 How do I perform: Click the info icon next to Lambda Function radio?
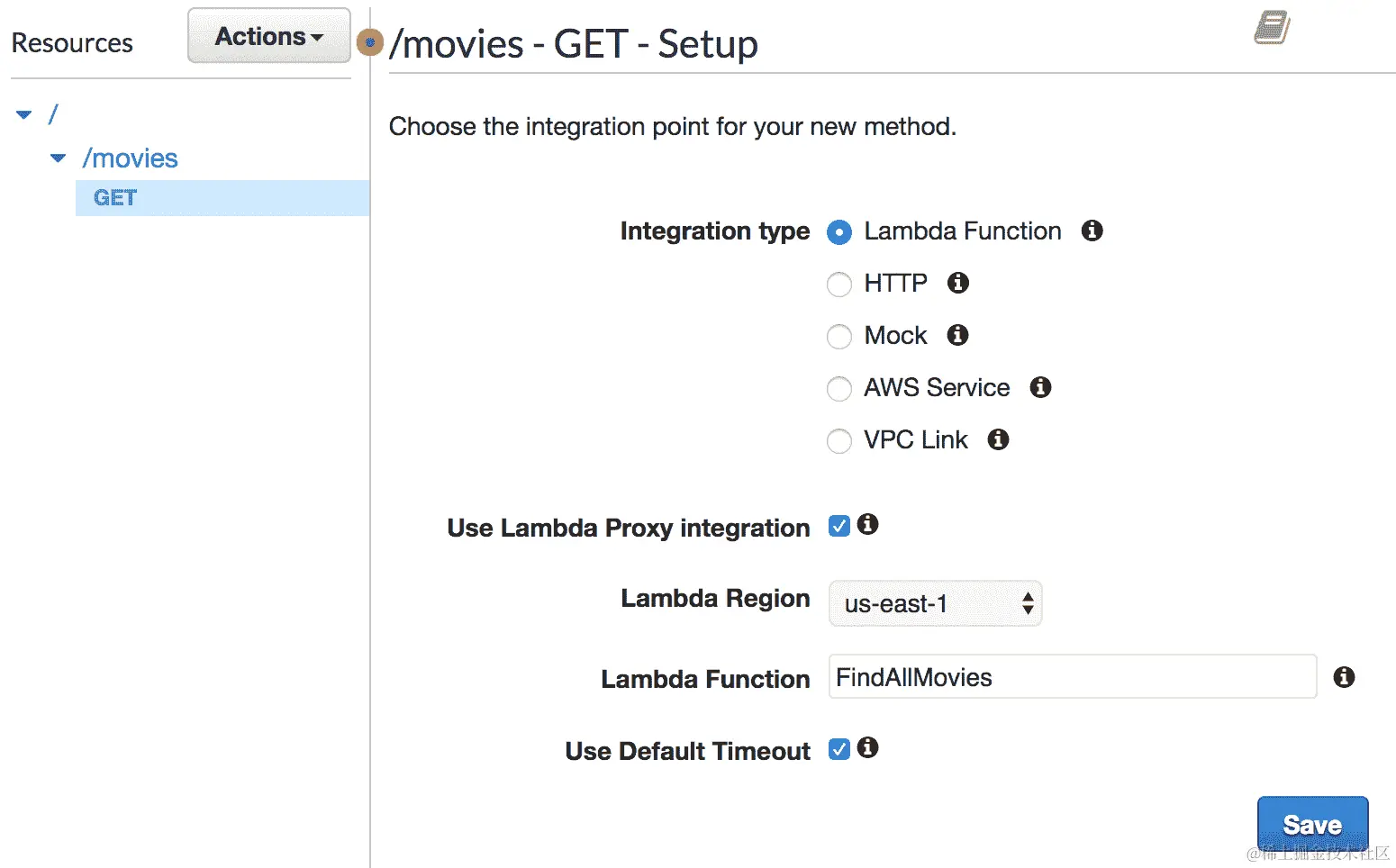(x=1092, y=231)
